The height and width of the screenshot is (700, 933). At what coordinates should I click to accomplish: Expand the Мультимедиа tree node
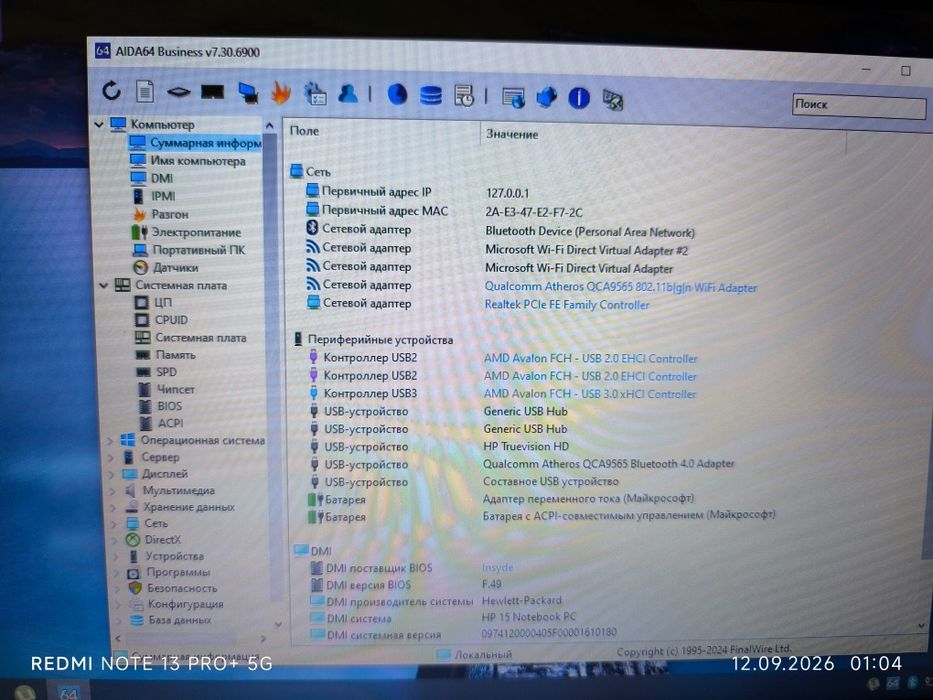pos(113,491)
